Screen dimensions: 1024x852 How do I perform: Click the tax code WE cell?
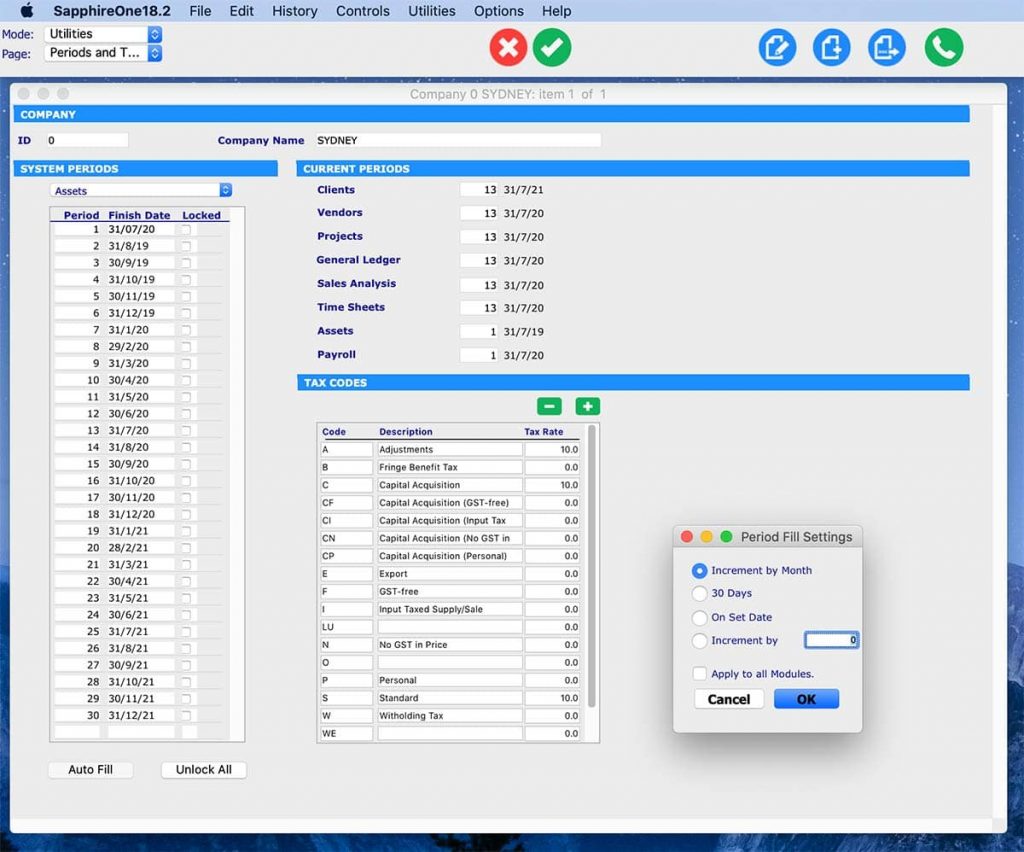click(x=346, y=734)
